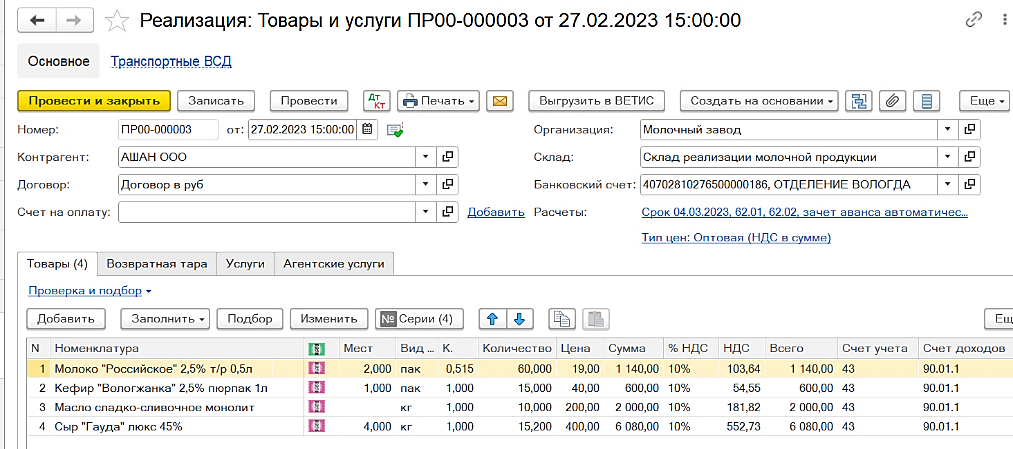The width and height of the screenshot is (1013, 449).
Task: Switch to Транспортные ВСД section
Action: (171, 62)
